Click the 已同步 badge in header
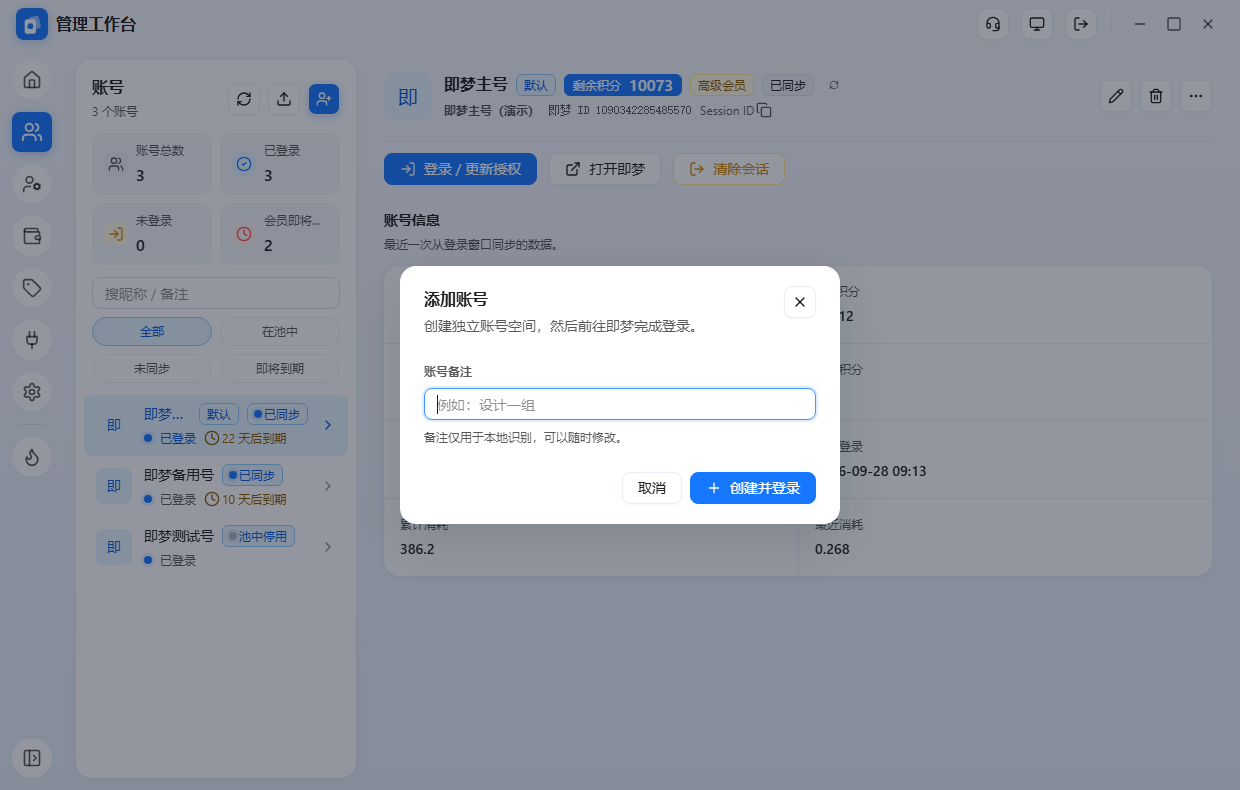This screenshot has width=1240, height=790. click(788, 85)
